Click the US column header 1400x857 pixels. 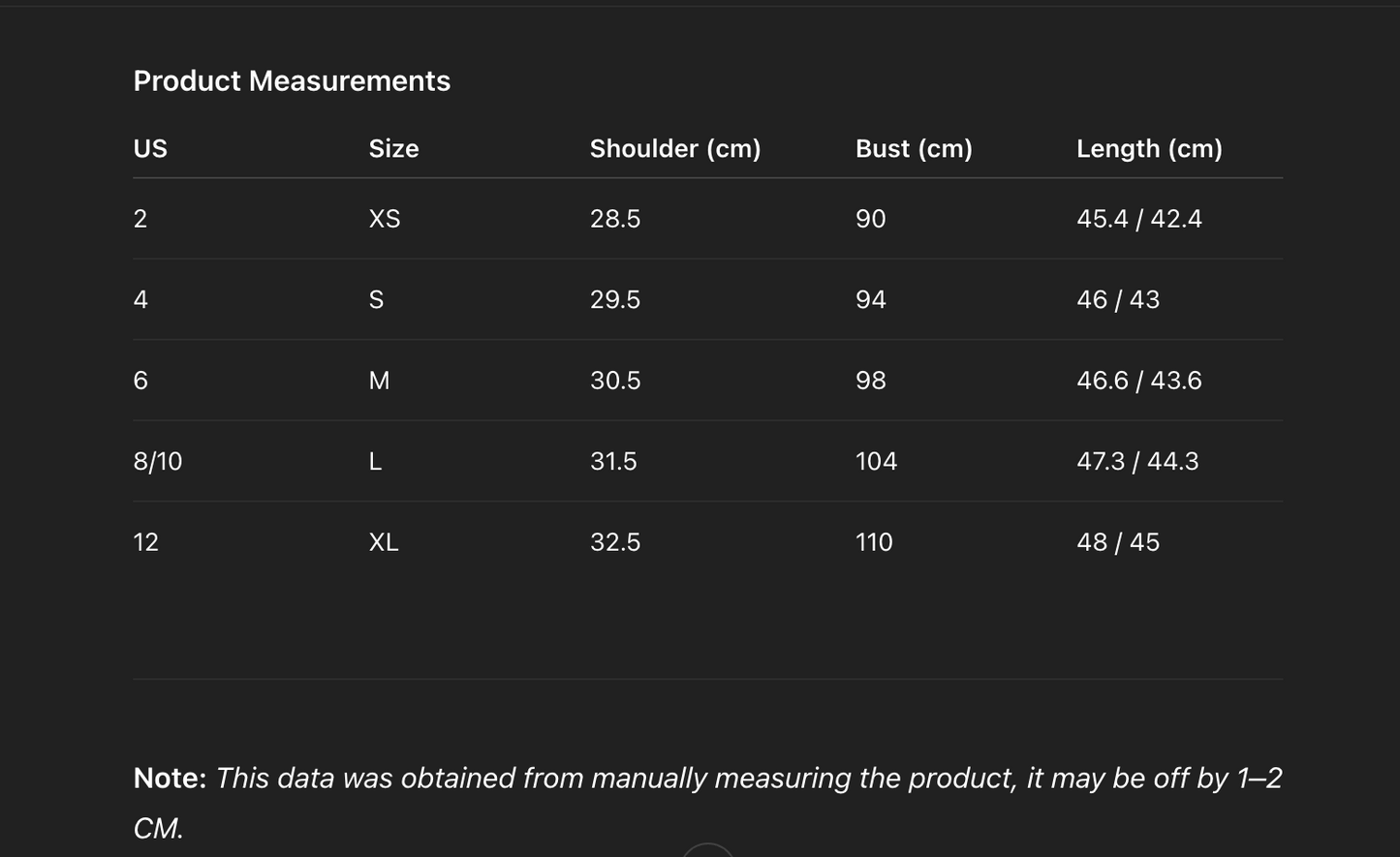pos(150,148)
